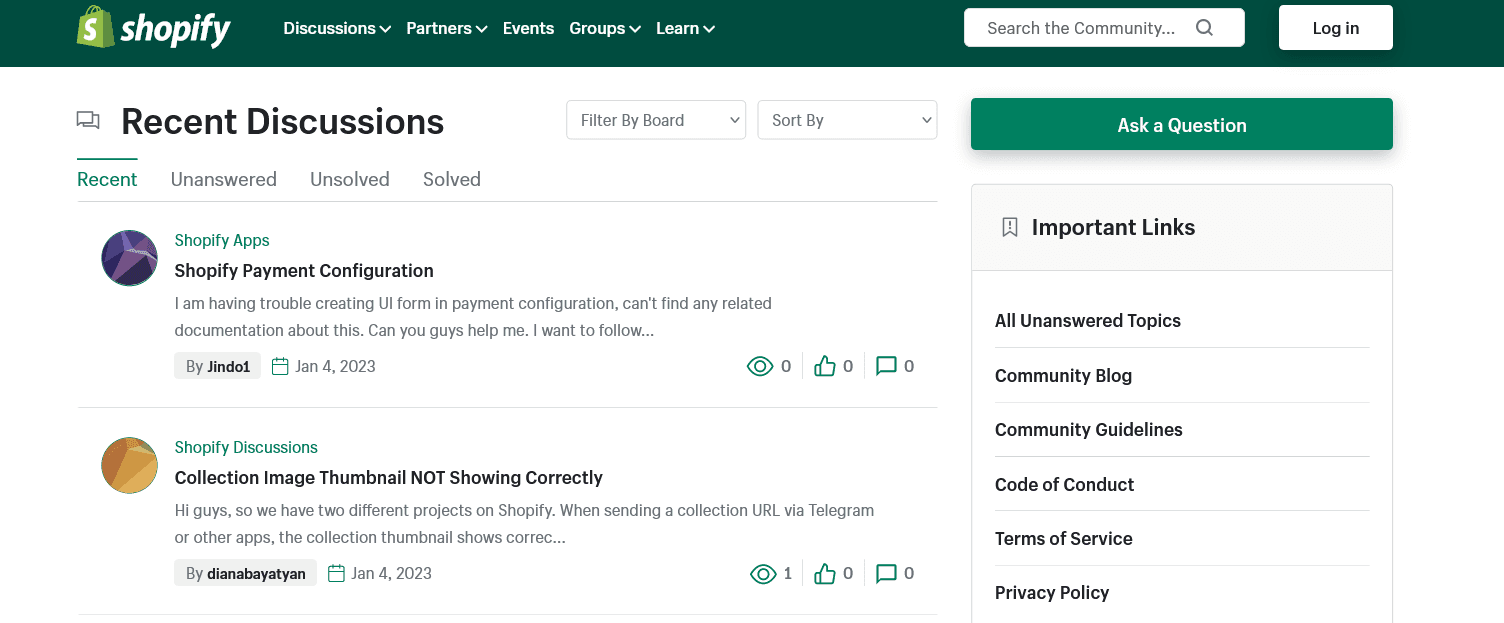Click comment icon on Collection Image Thumbnail post
The height and width of the screenshot is (623, 1504).
click(x=886, y=574)
